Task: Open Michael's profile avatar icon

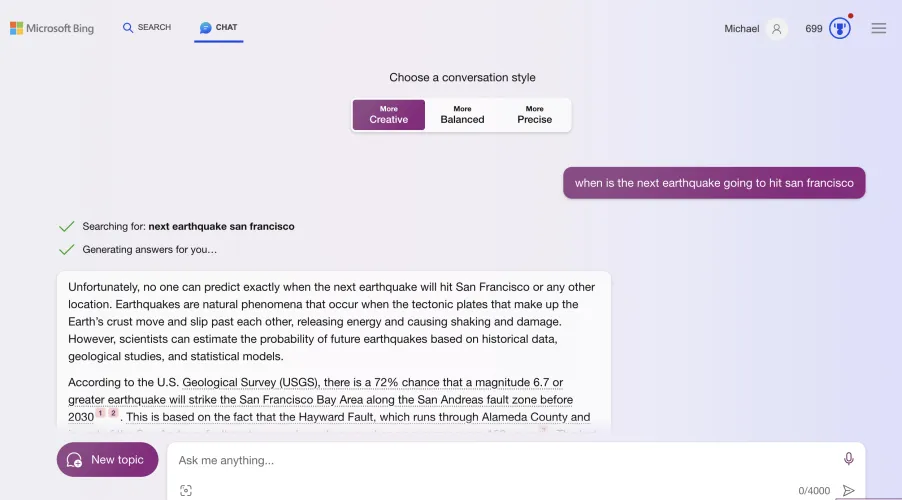Action: click(x=777, y=29)
